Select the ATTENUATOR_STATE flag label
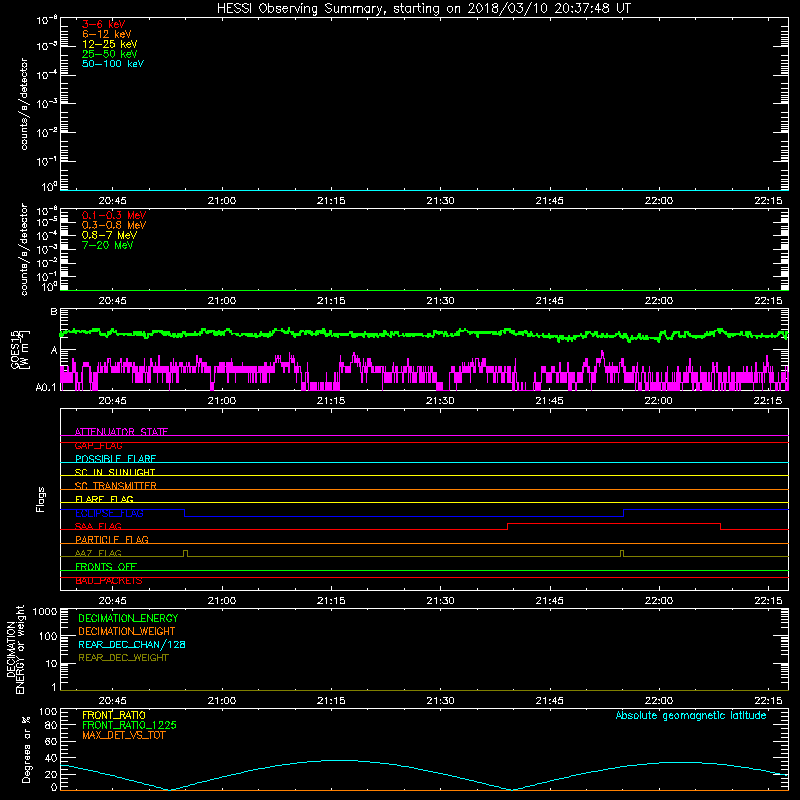Screen dimensions: 800x800 tap(121, 432)
